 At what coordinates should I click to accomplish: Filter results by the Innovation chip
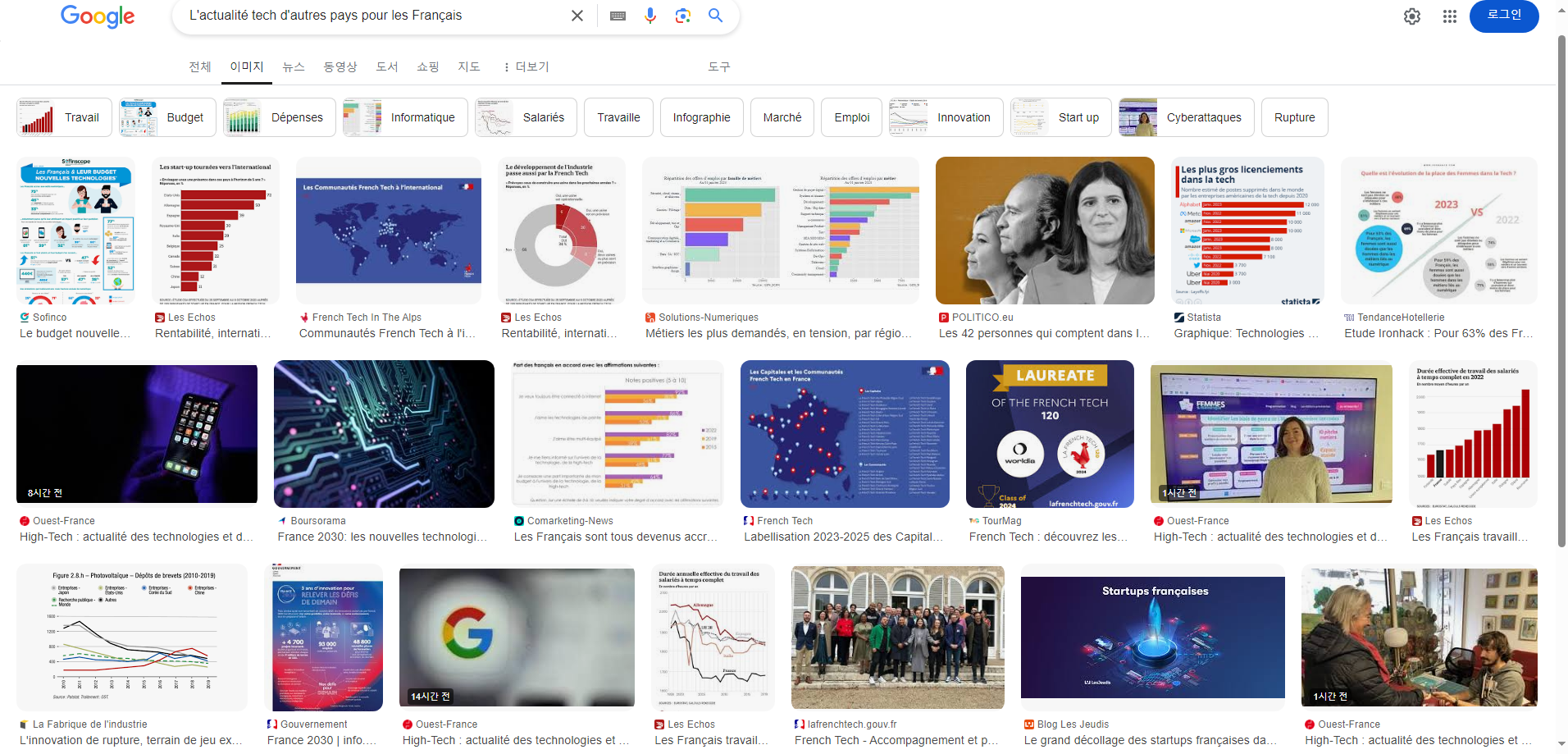946,117
